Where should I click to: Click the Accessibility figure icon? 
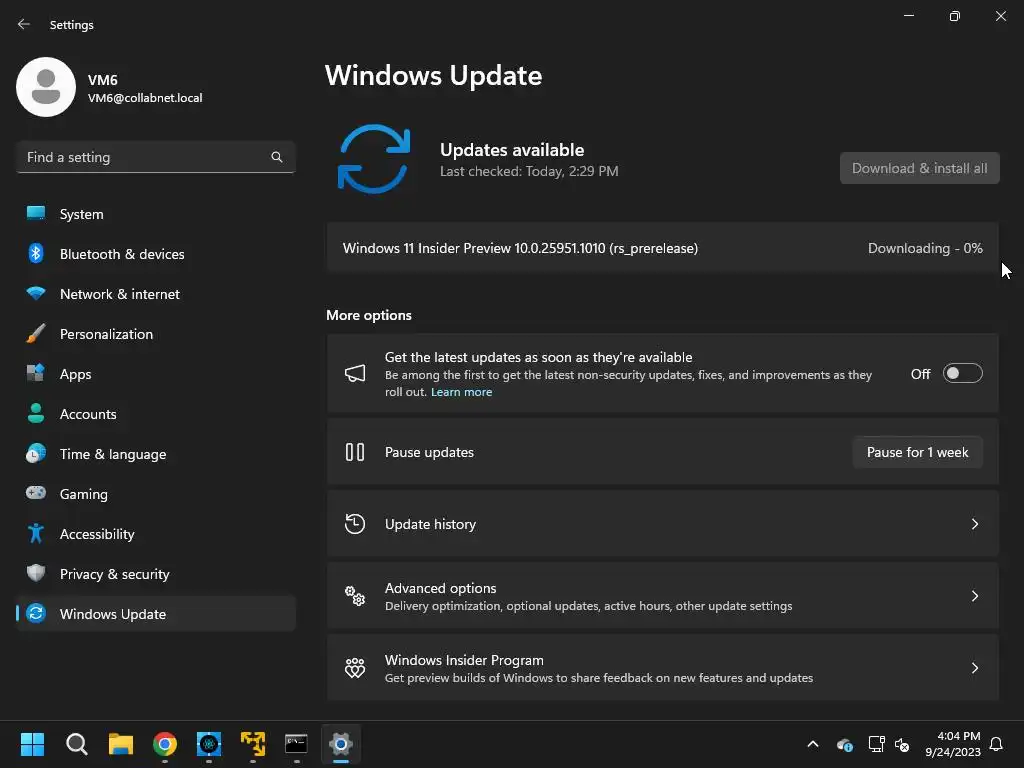(x=36, y=534)
